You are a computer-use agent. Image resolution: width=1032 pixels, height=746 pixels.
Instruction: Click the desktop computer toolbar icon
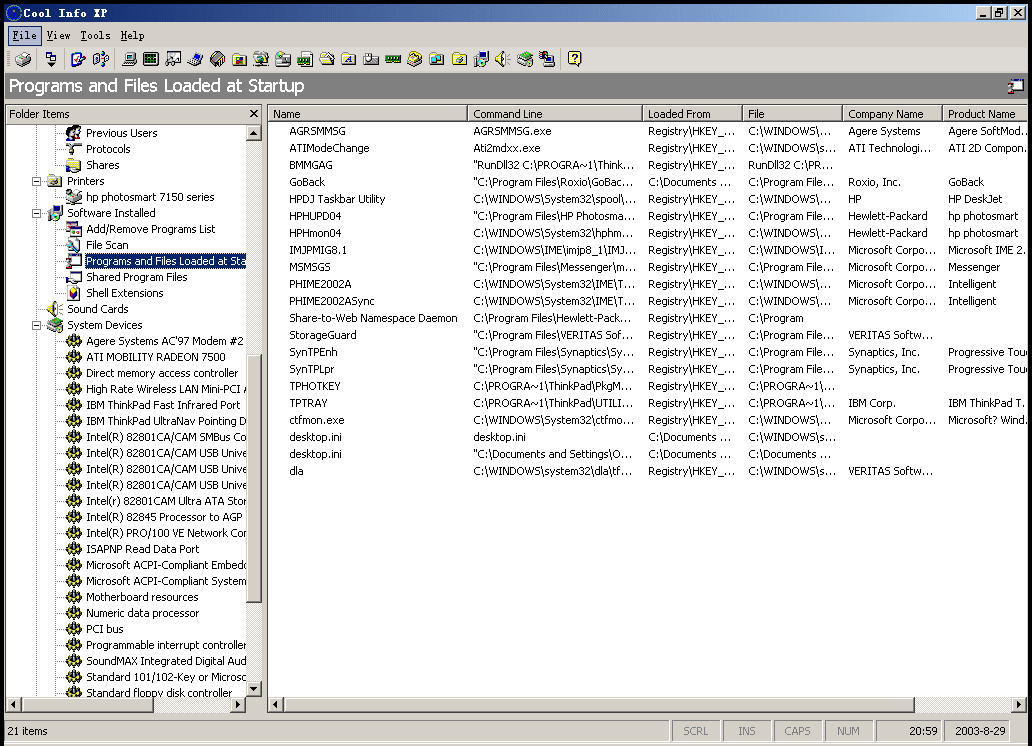[129, 59]
